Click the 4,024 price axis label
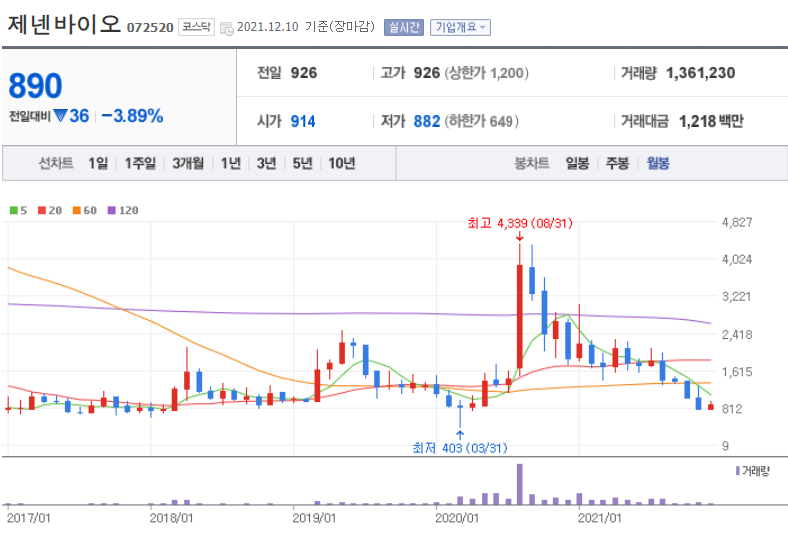 point(737,259)
